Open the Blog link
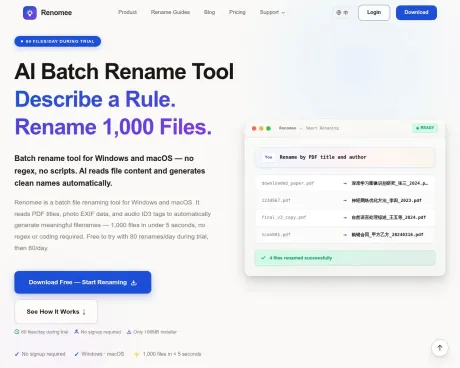Viewport: 460px width, 368px height. [209, 12]
